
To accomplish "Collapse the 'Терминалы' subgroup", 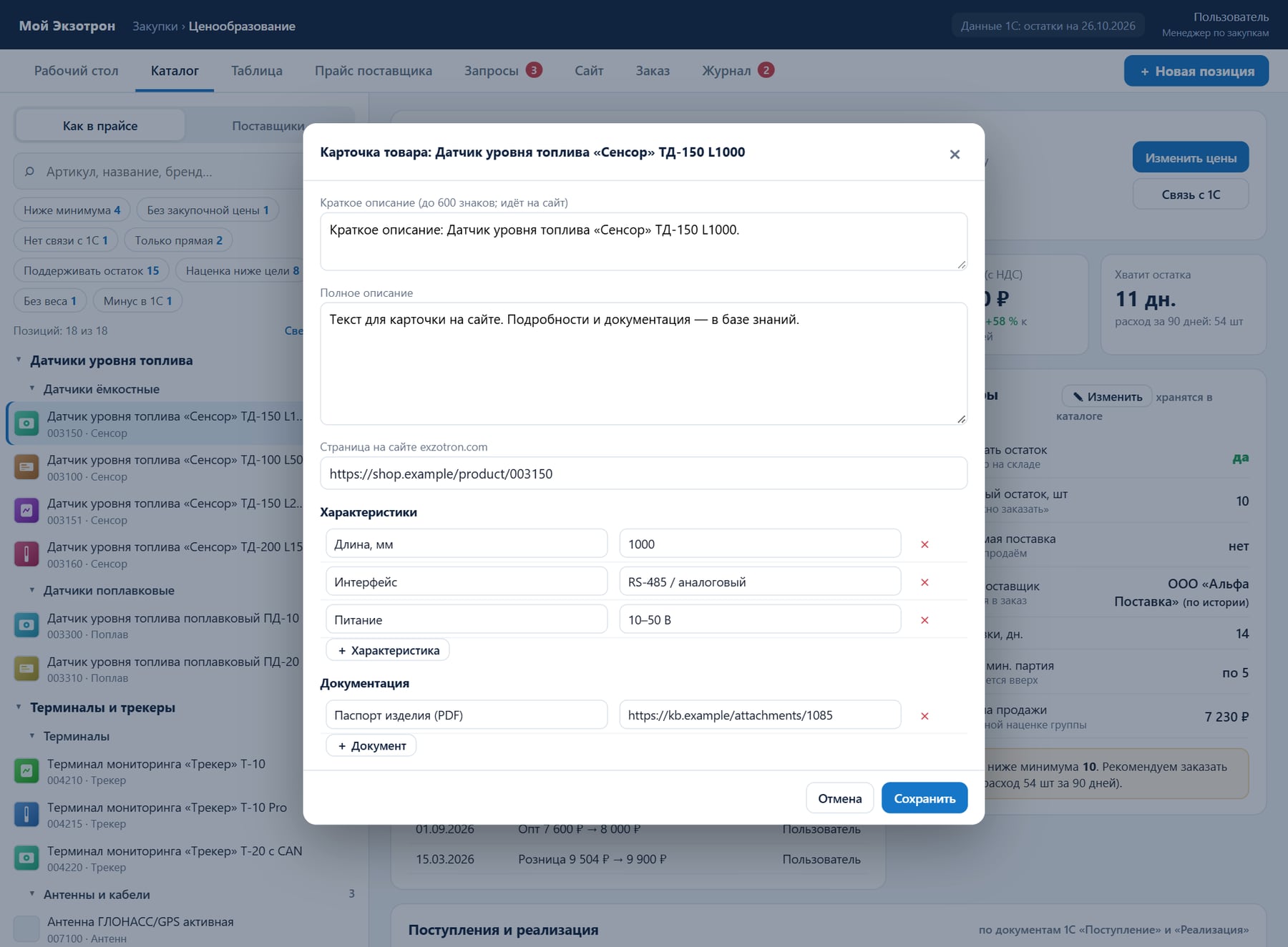I will 32,735.
